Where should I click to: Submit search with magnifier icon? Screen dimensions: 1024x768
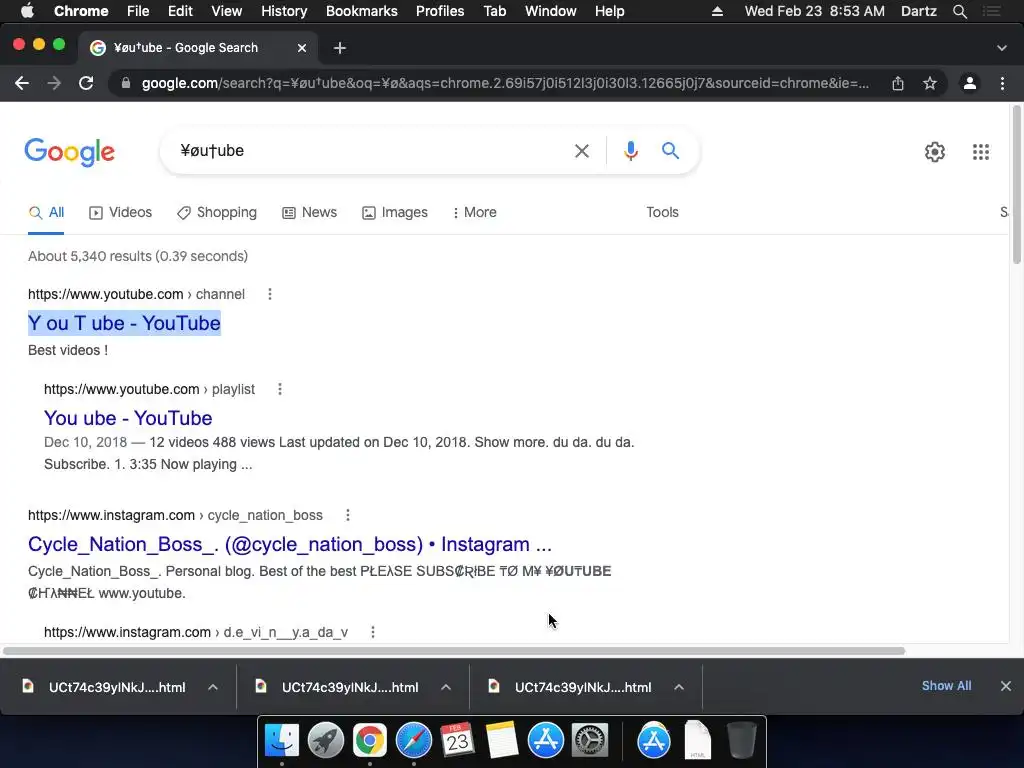670,151
